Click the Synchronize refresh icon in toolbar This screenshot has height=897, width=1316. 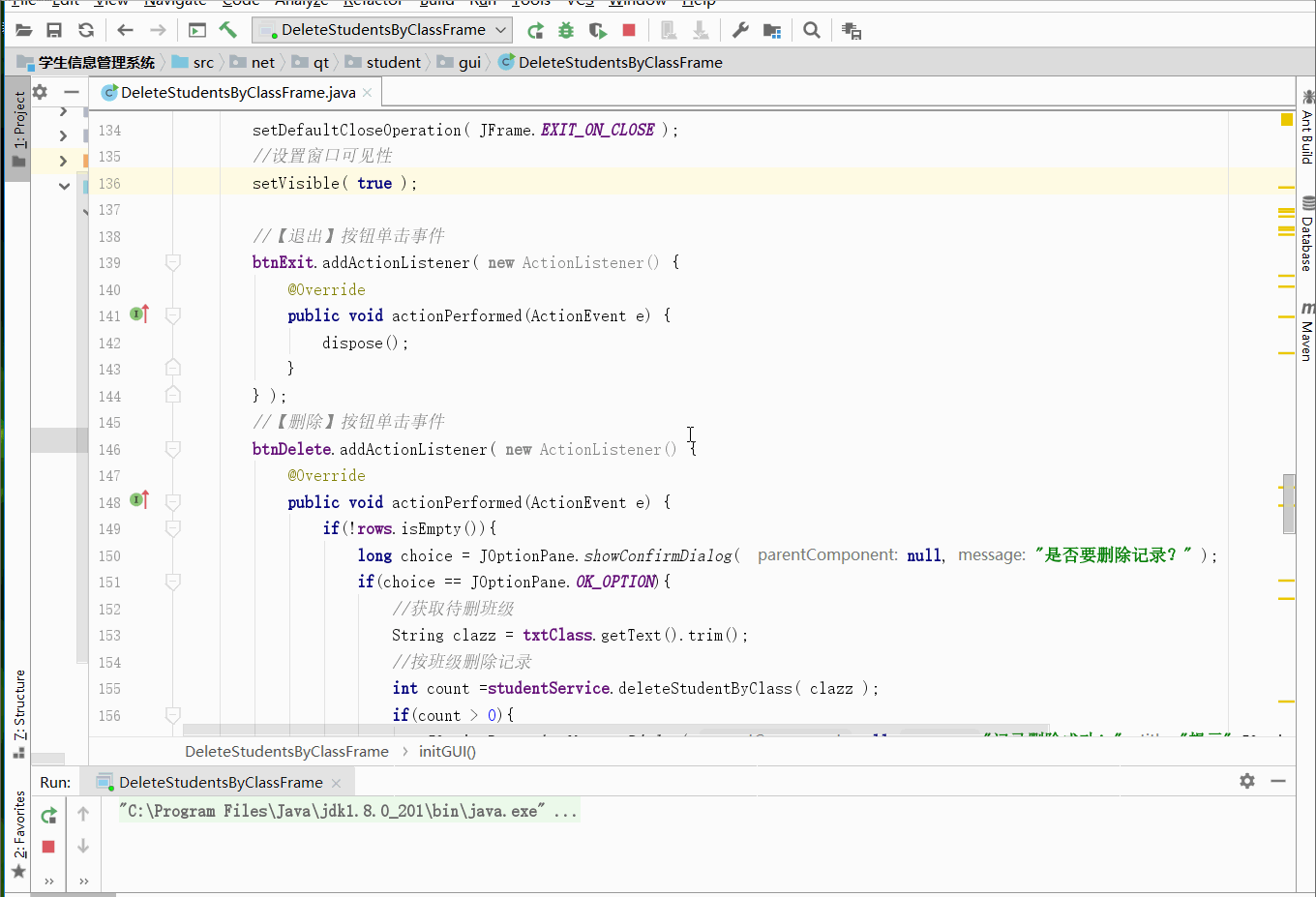(x=86, y=30)
